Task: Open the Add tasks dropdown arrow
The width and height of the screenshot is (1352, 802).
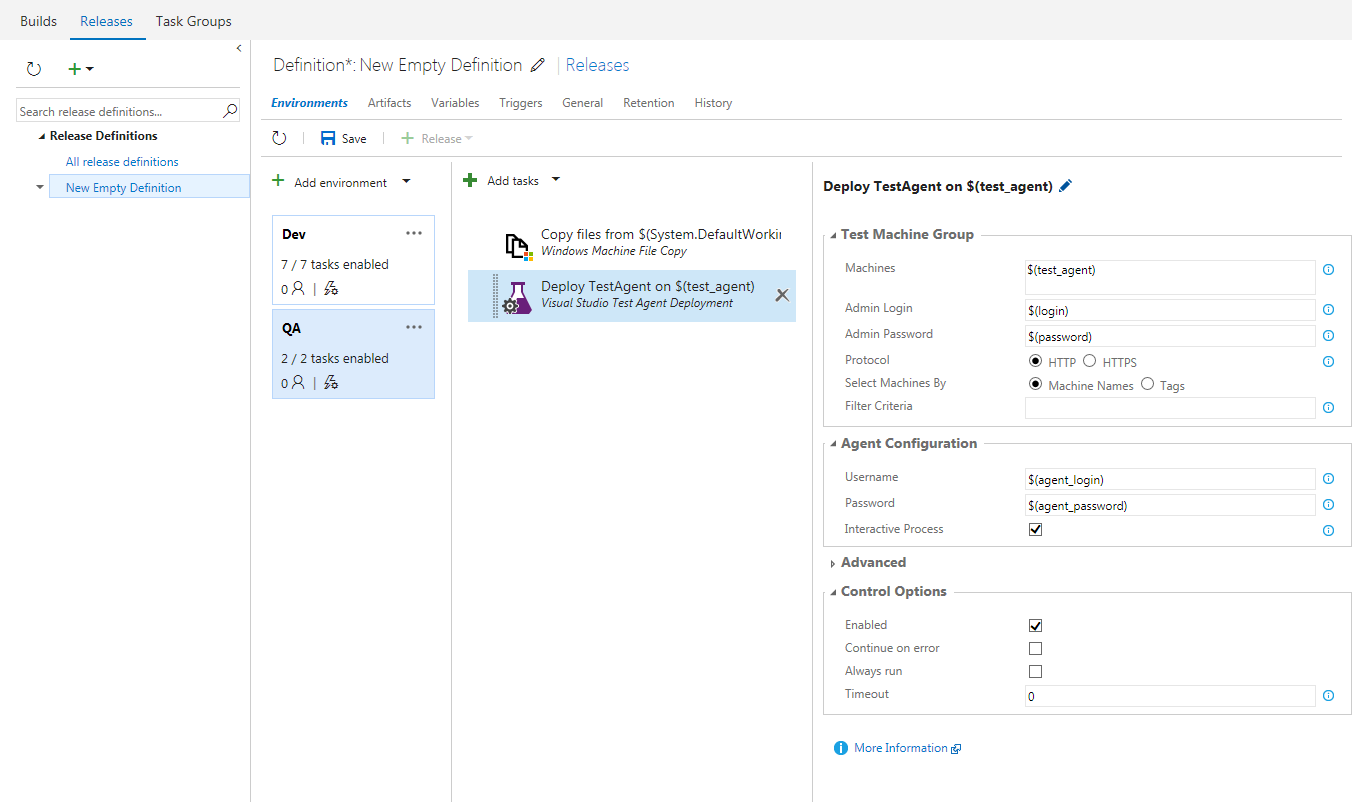Action: click(x=556, y=180)
